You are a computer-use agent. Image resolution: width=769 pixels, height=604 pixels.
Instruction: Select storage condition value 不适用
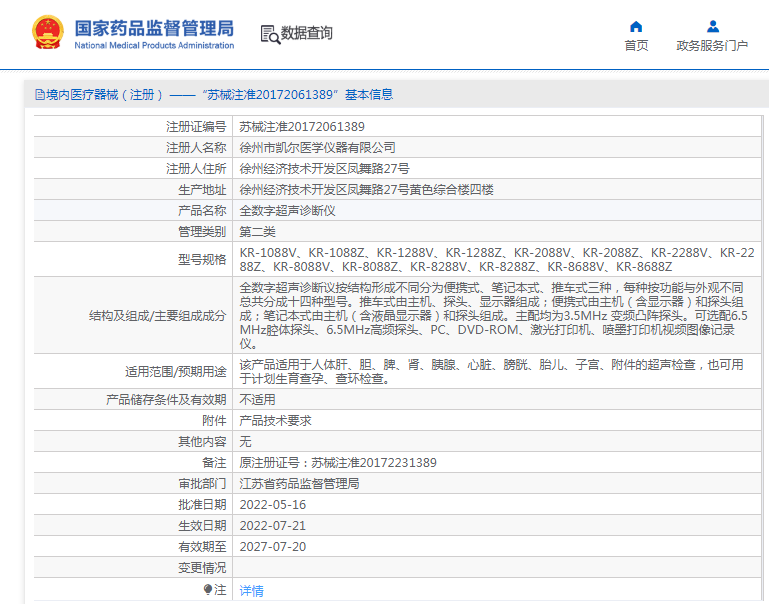257,400
